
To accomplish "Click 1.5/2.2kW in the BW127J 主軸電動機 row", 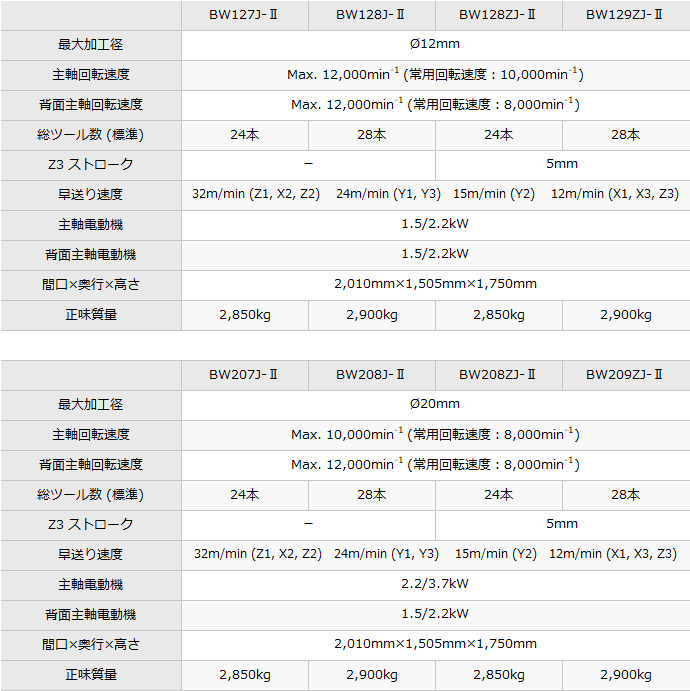I will [435, 224].
